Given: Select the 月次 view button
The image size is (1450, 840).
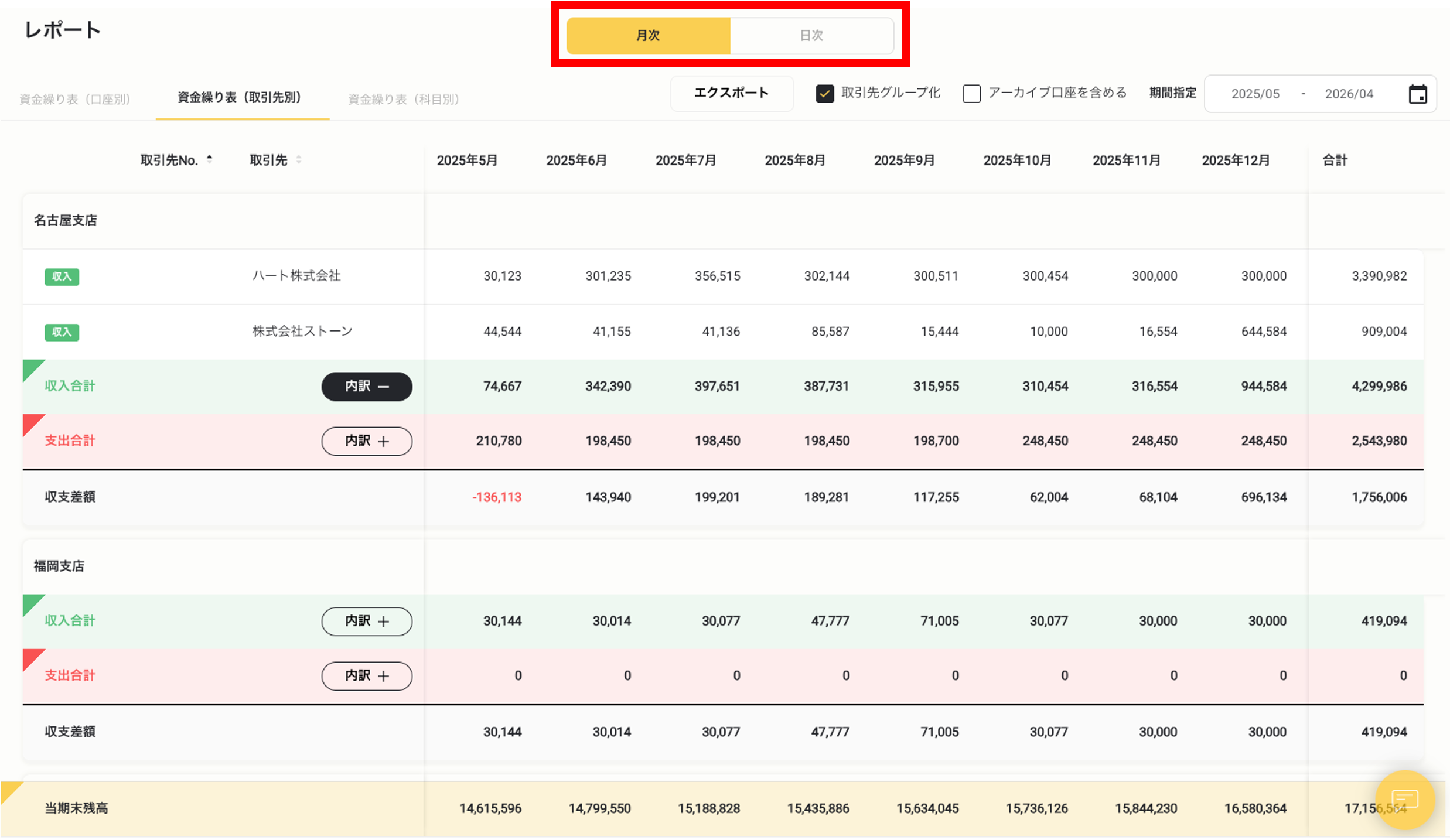Looking at the screenshot, I should point(647,35).
